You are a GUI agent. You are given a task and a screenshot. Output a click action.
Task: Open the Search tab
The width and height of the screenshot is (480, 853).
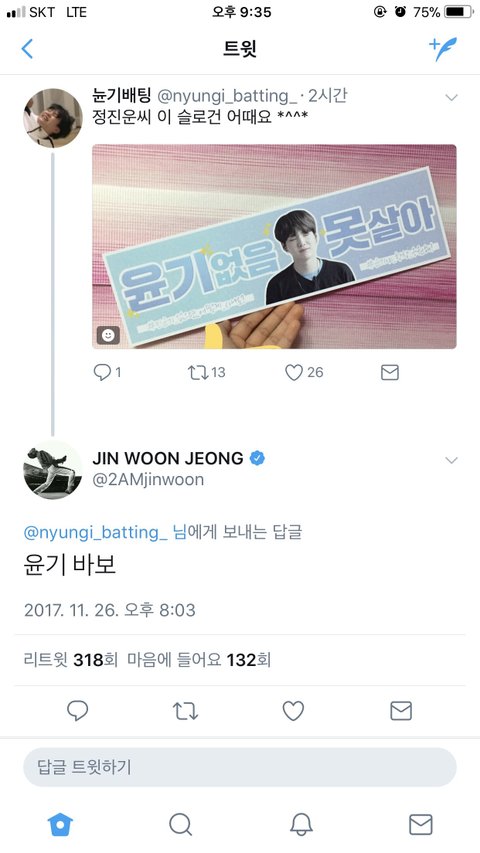click(180, 825)
